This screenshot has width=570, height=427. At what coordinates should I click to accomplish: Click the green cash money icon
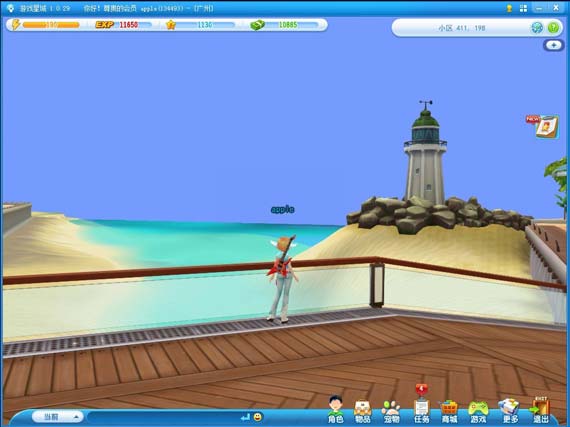pyautogui.click(x=257, y=25)
